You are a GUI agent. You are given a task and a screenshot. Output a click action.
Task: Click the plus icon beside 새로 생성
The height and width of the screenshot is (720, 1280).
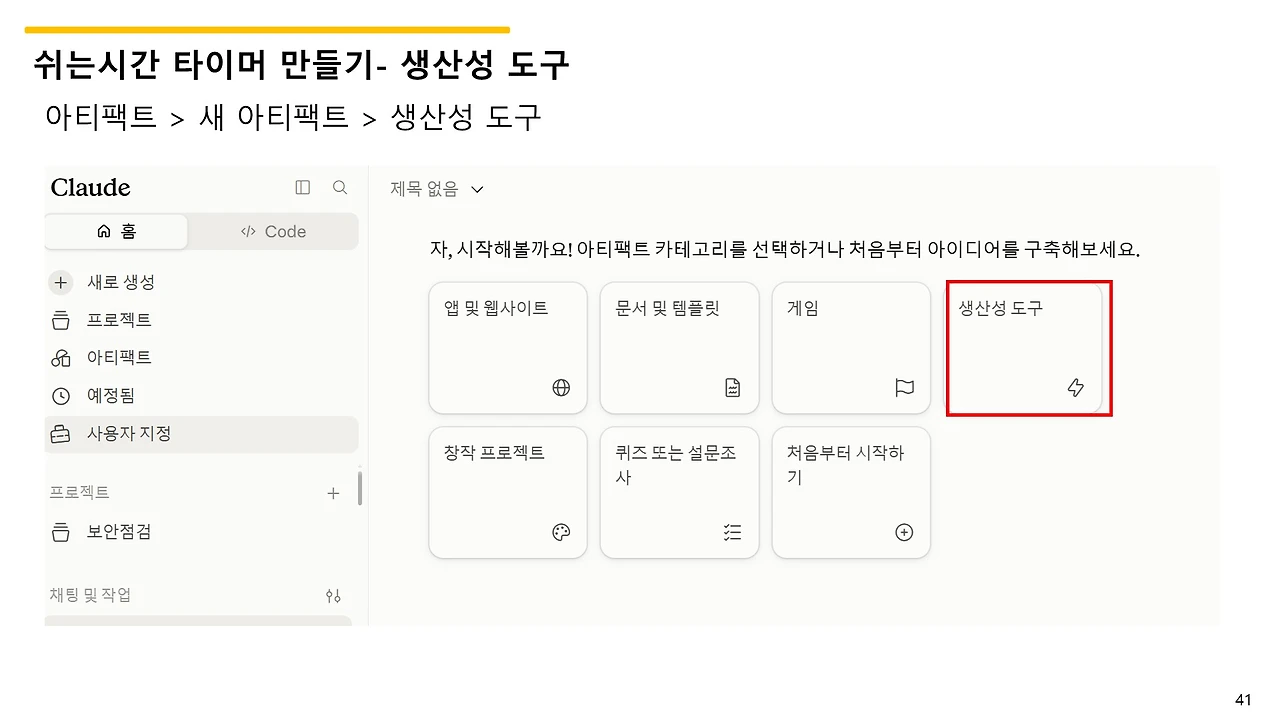click(61, 283)
